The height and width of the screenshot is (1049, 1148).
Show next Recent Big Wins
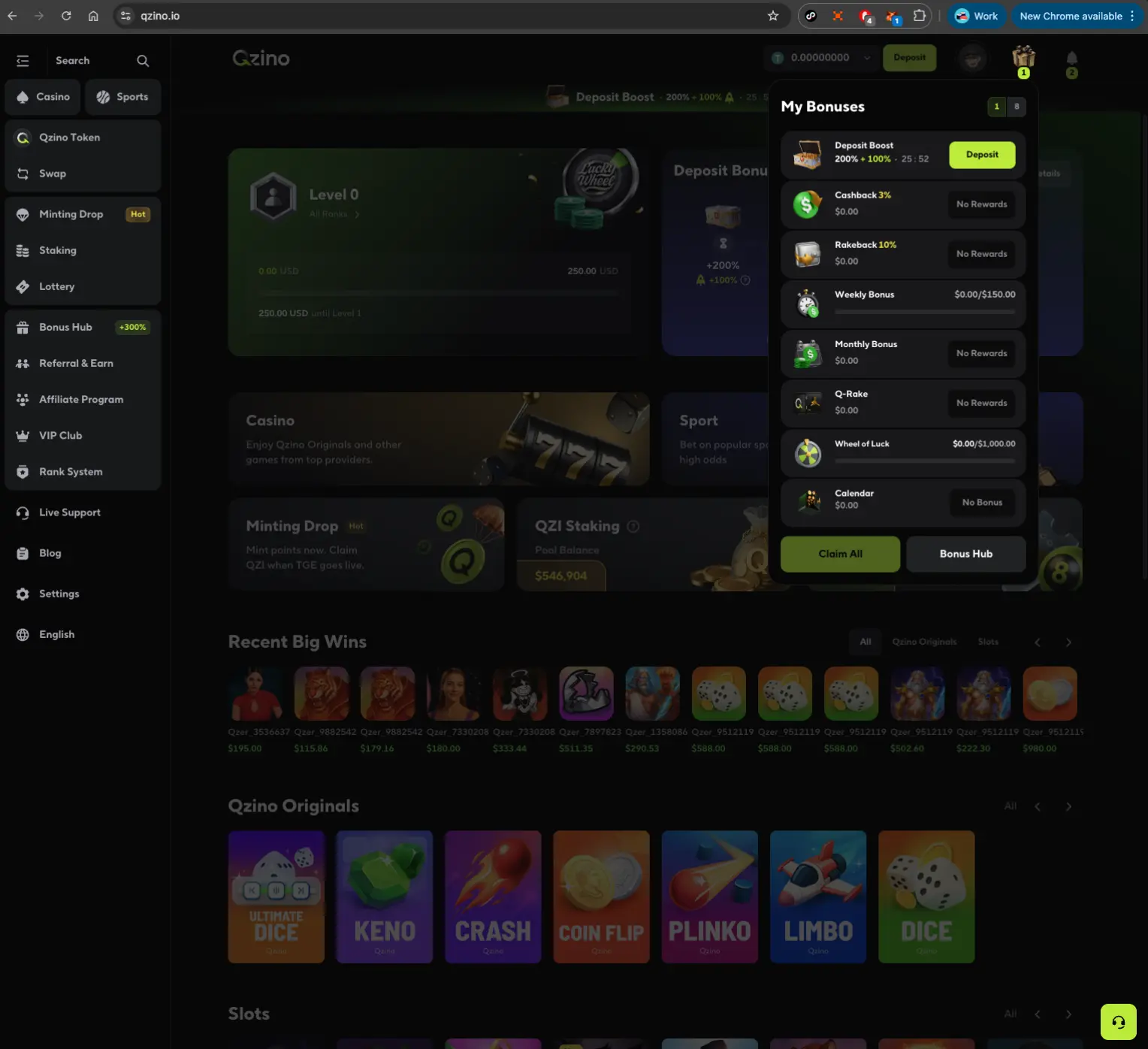[1068, 642]
